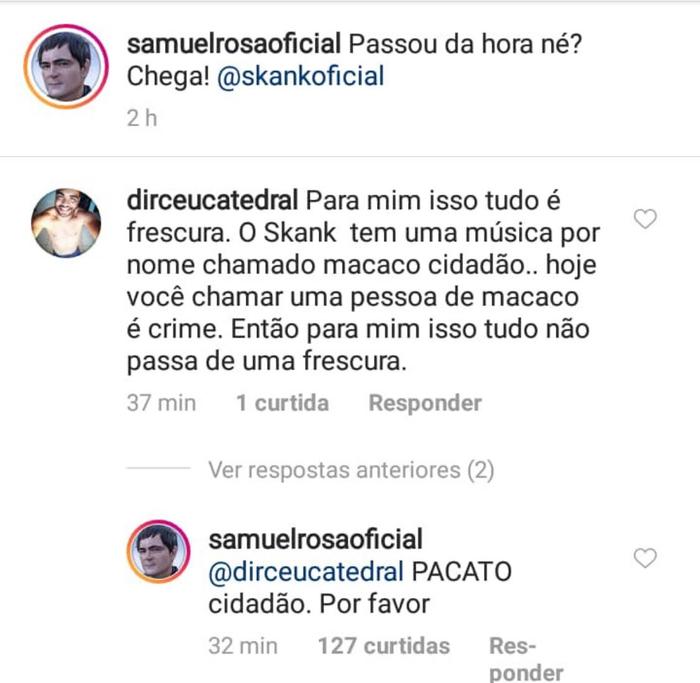The width and height of the screenshot is (700, 683).
Task: Tap the 32 min timestamp on the reply
Action: (243, 646)
